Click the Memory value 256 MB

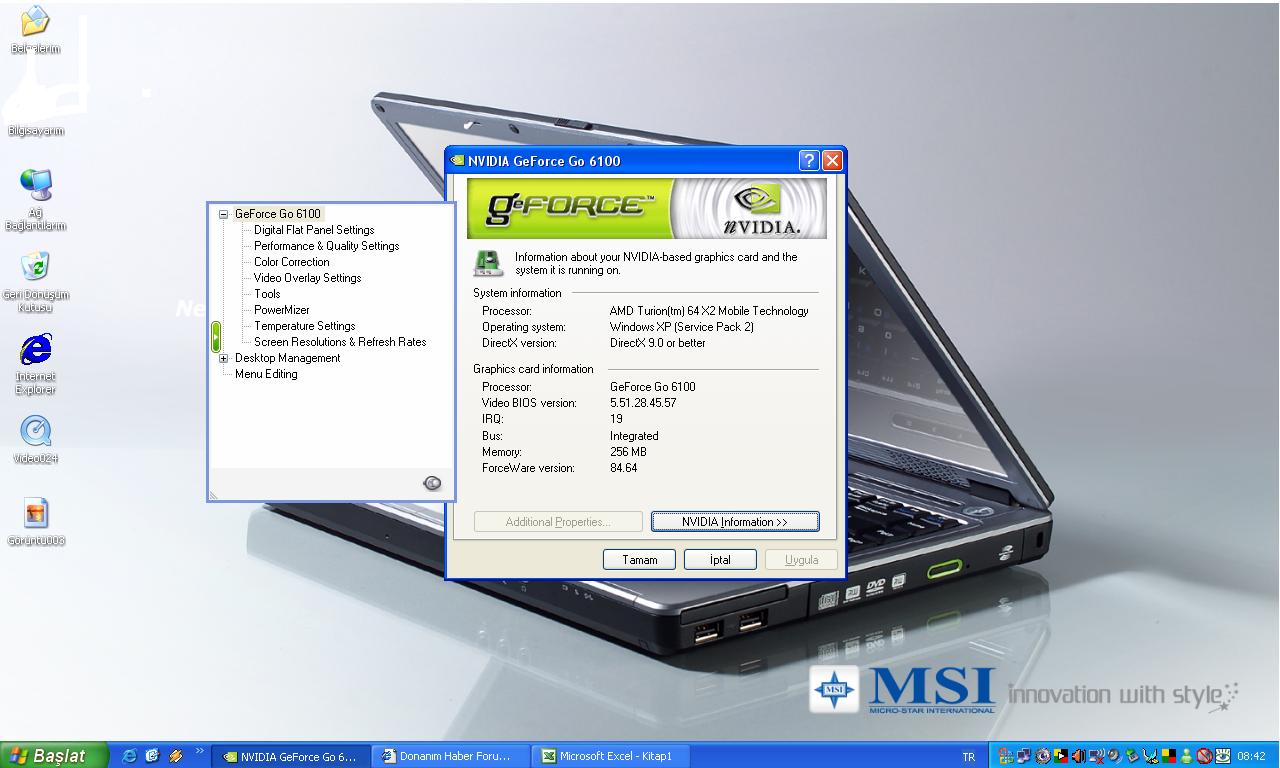[628, 452]
